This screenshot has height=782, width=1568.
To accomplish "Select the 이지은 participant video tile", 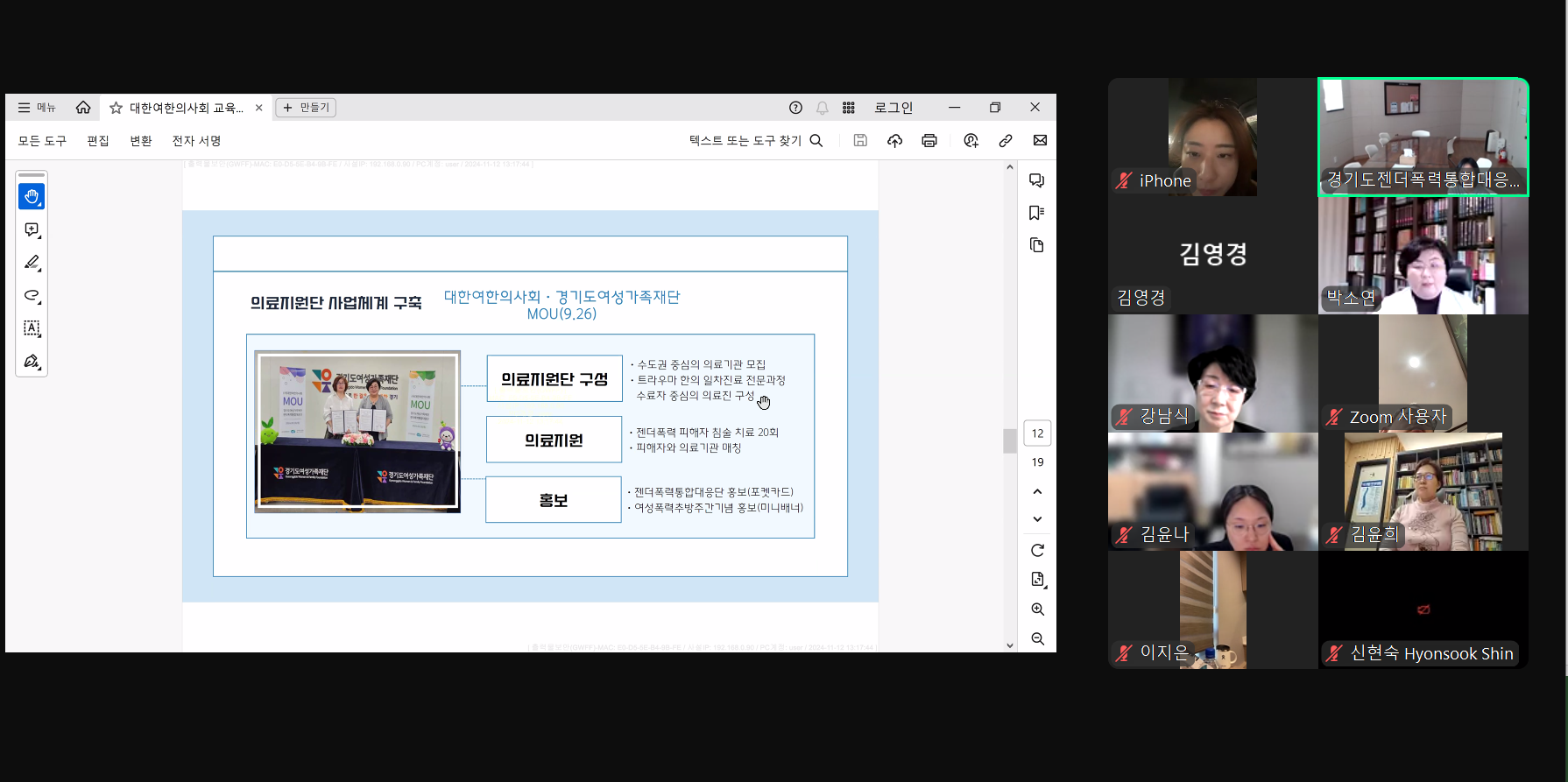I will pyautogui.click(x=1213, y=609).
